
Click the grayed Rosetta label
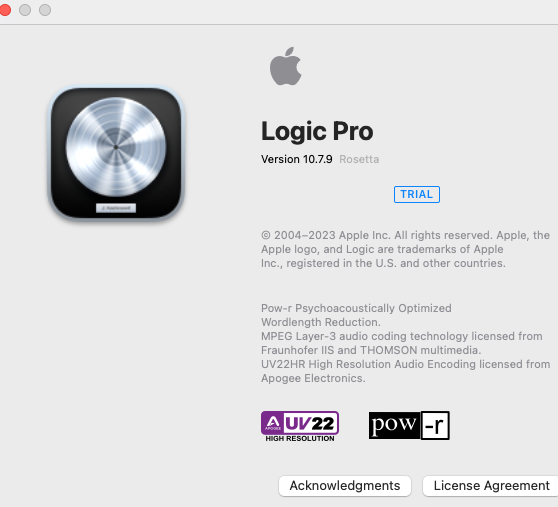[359, 159]
